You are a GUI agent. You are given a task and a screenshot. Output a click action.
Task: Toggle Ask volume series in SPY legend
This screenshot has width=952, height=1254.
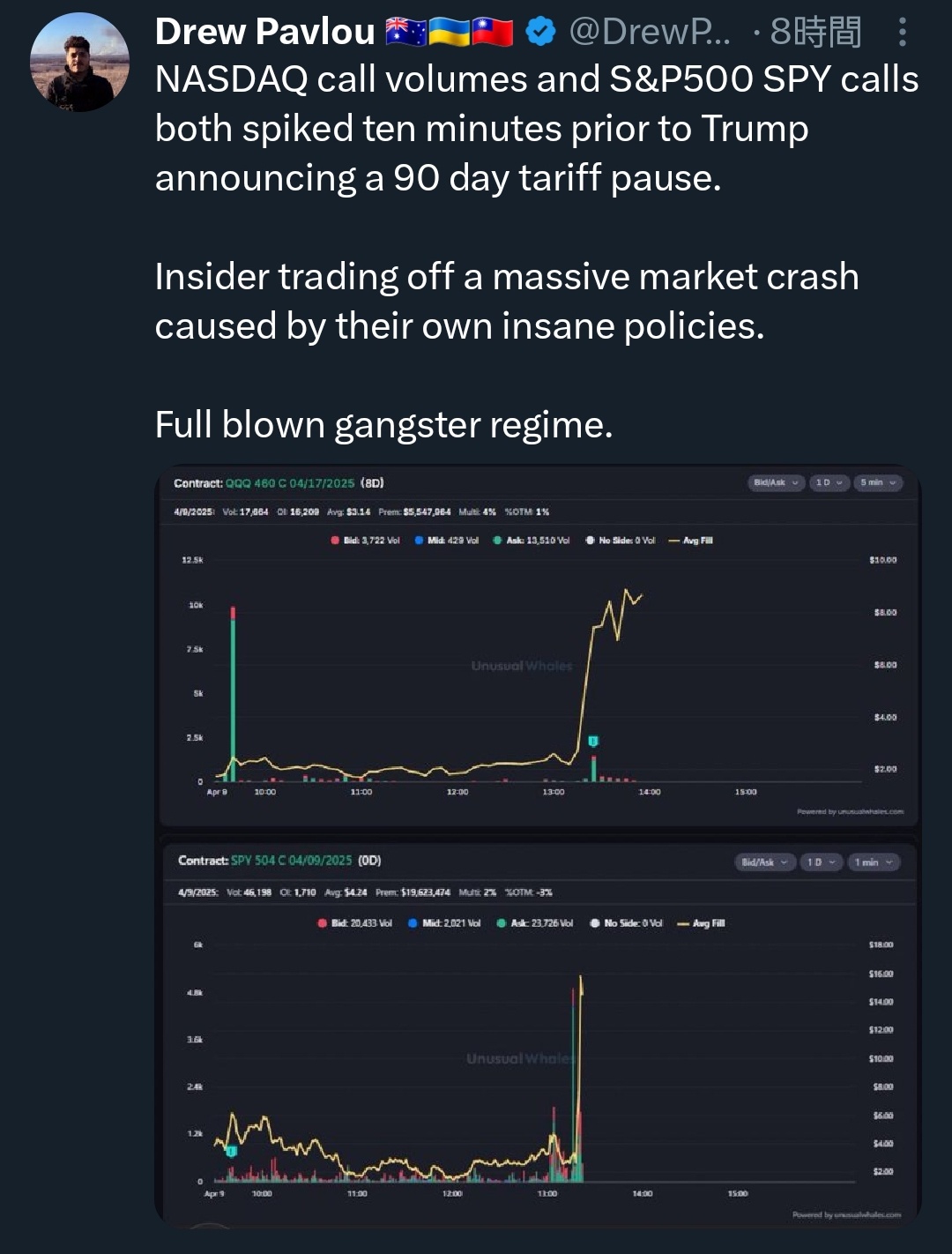[535, 923]
